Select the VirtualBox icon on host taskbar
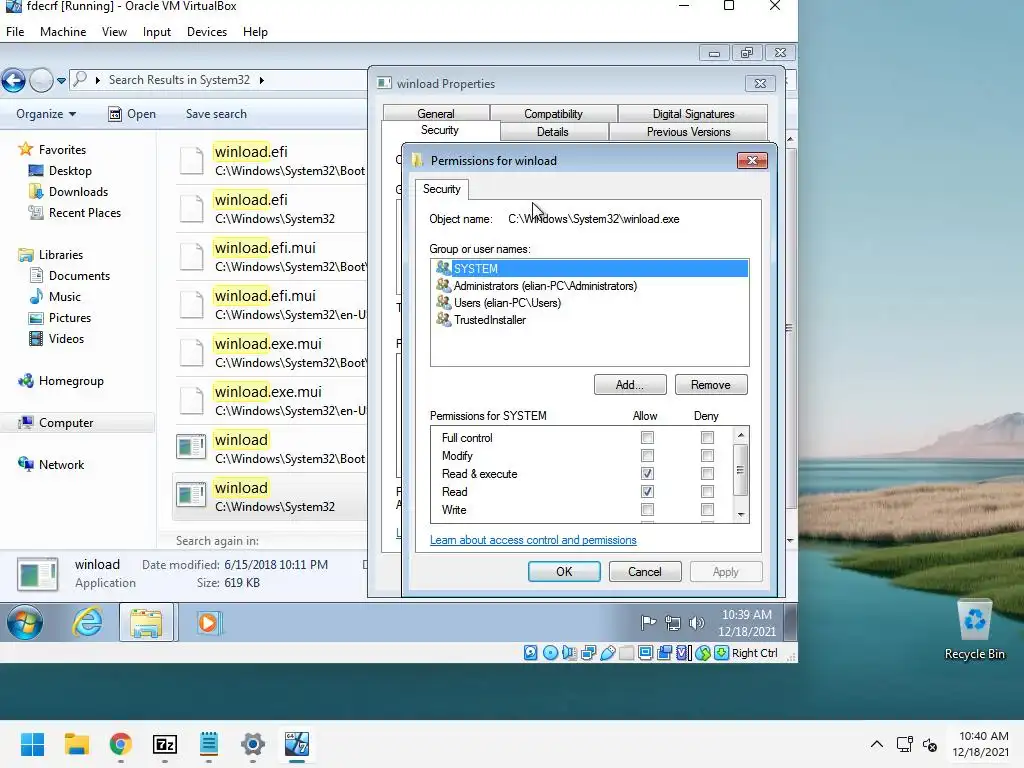The image size is (1024, 768). [x=296, y=744]
